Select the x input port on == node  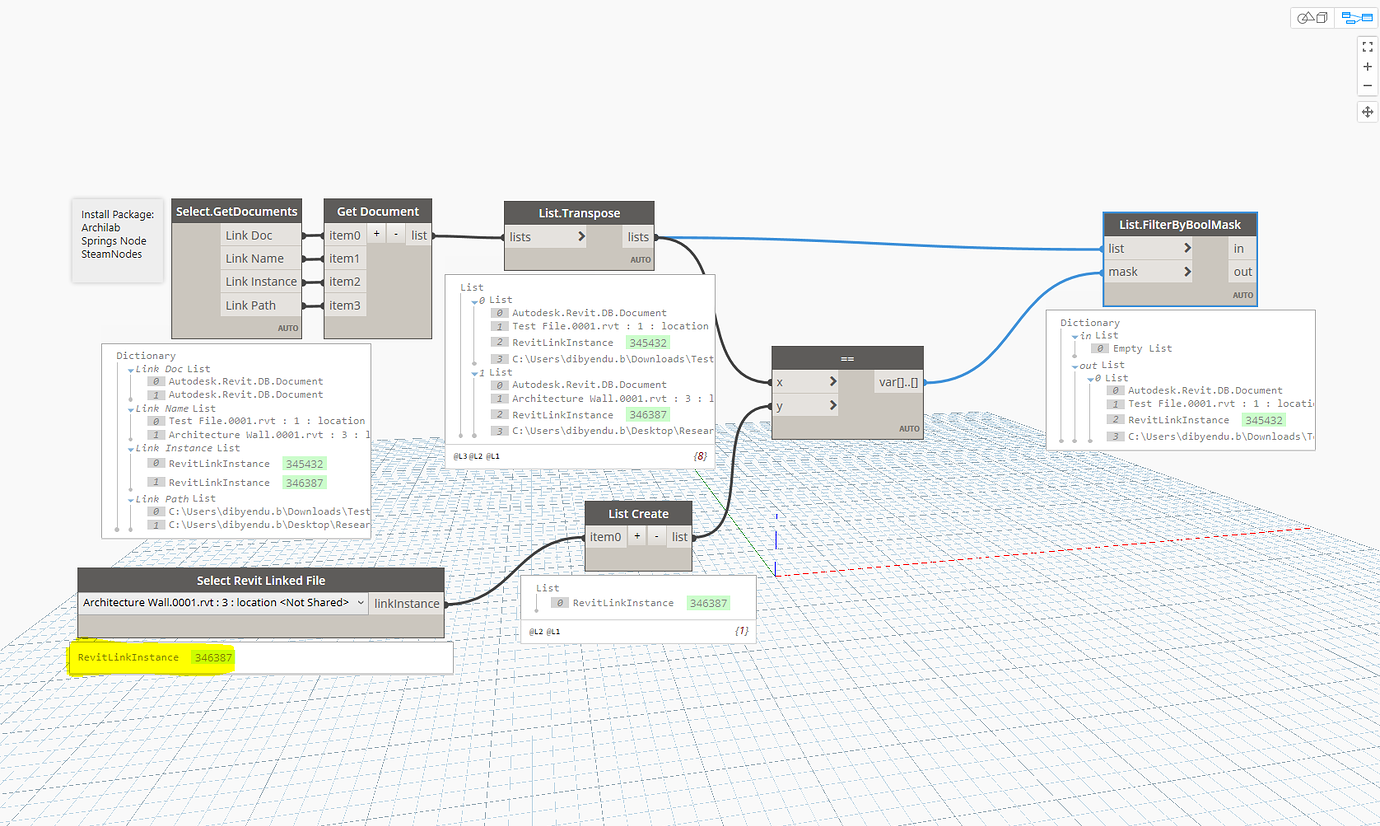[x=790, y=381]
